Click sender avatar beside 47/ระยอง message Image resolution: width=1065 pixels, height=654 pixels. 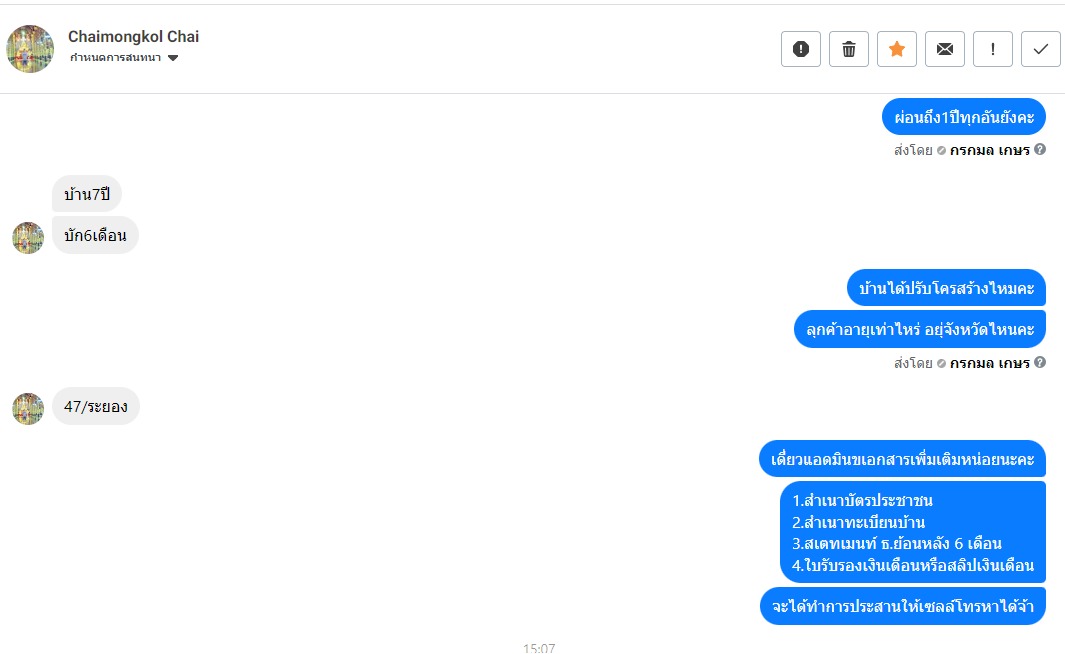coord(28,408)
